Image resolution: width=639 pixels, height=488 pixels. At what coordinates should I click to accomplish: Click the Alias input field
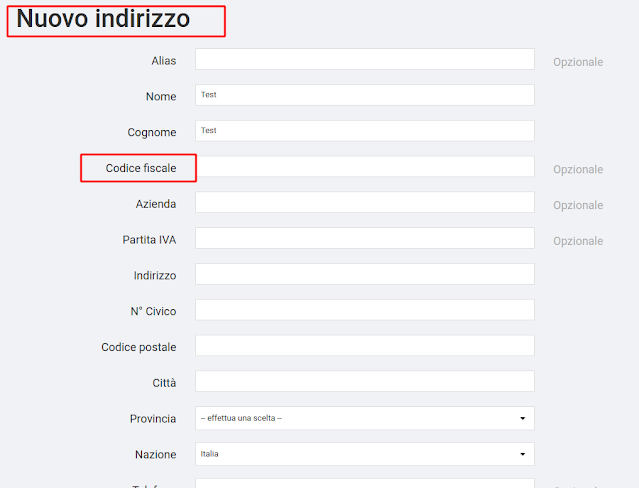pos(365,59)
